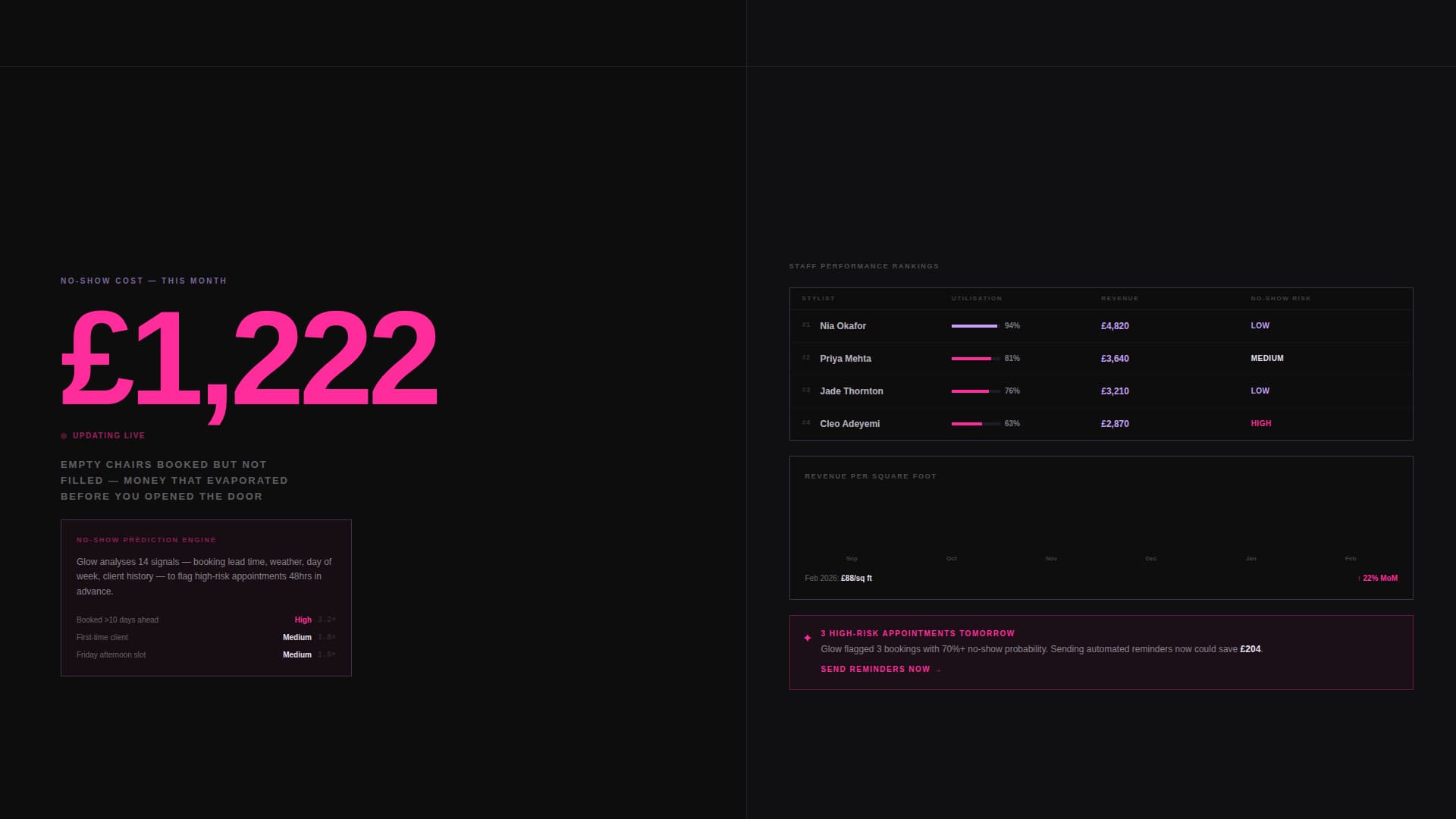Image resolution: width=1456 pixels, height=819 pixels.
Task: Click 3 High-Risk Appointments Tomorrow heading
Action: pos(918,634)
